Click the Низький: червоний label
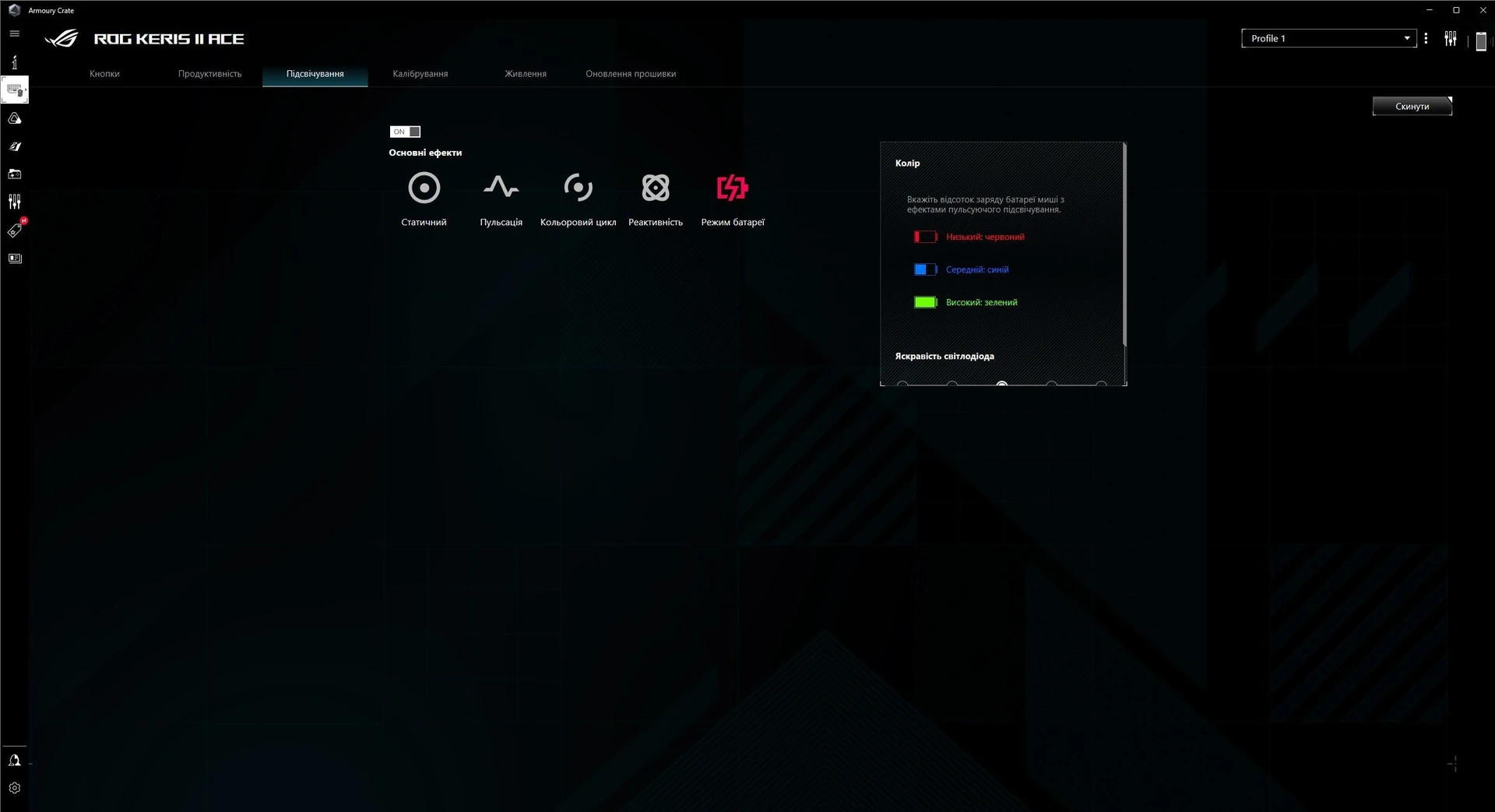Image resolution: width=1495 pixels, height=812 pixels. [985, 237]
